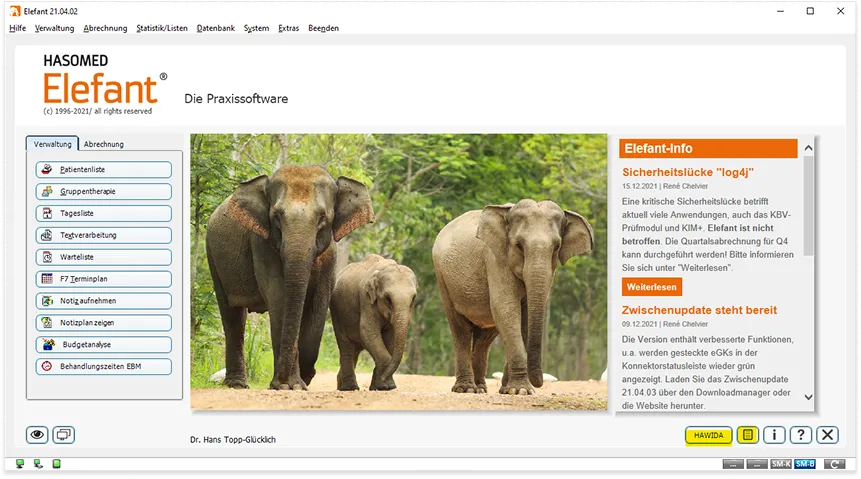Open Behandlungszeiten EBM
Viewport: 861px width, 479px height.
(x=103, y=366)
